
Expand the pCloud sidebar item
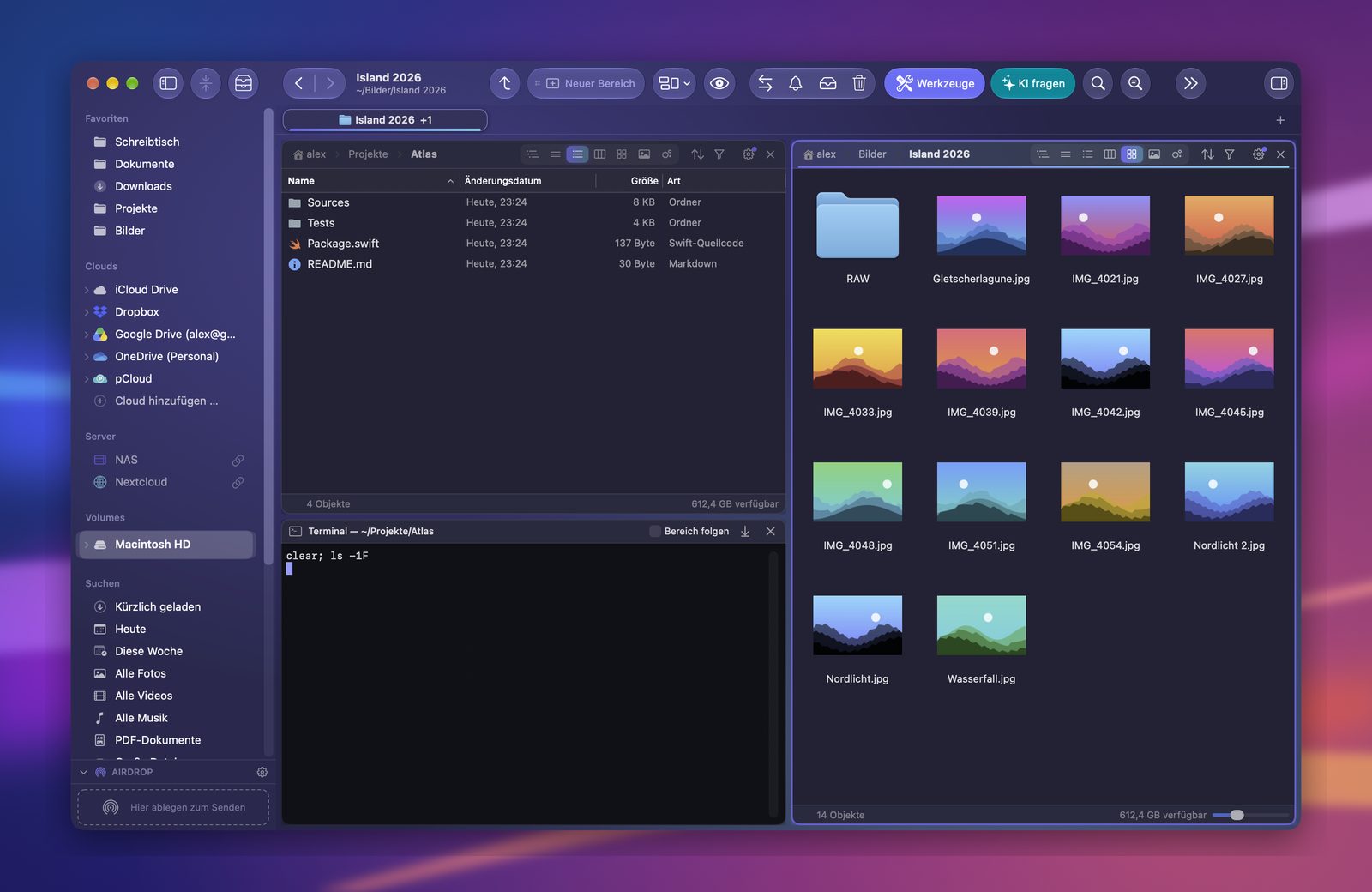(87, 379)
